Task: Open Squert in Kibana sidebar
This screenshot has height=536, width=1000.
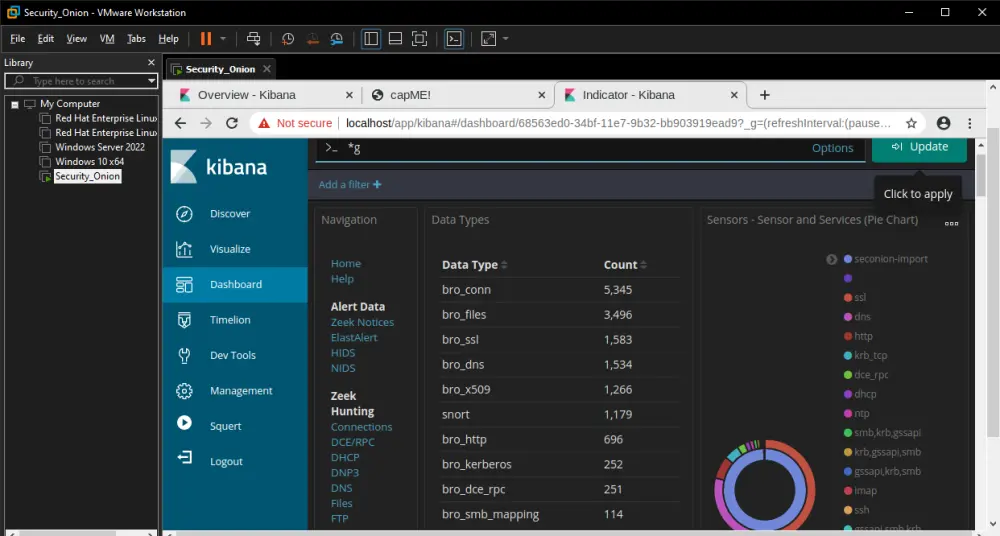Action: pos(235,426)
